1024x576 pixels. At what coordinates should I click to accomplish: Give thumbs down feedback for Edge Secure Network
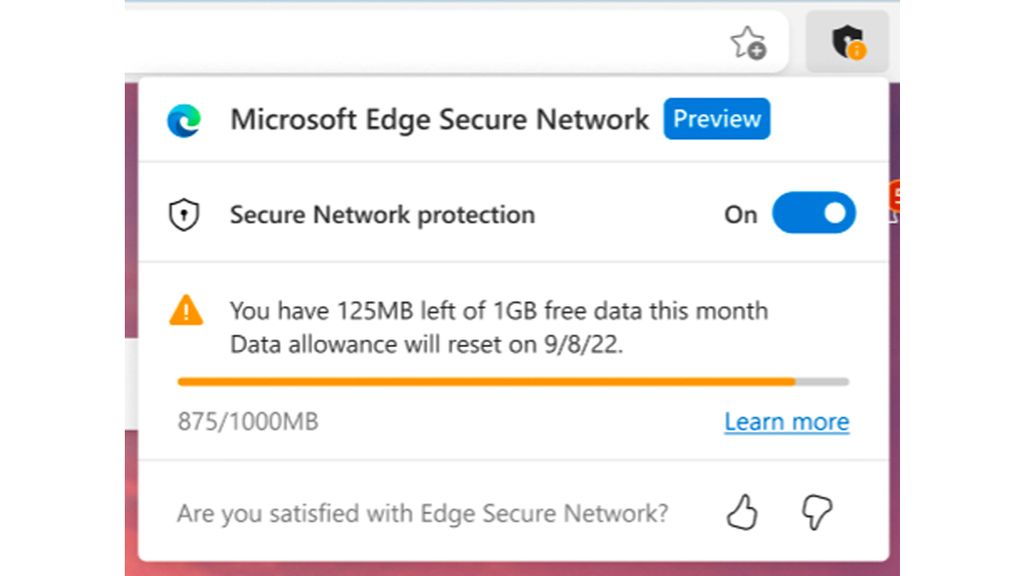coord(818,512)
